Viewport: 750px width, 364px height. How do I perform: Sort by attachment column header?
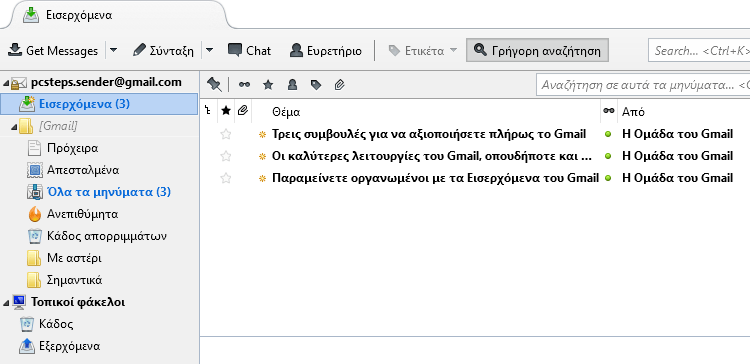point(243,111)
